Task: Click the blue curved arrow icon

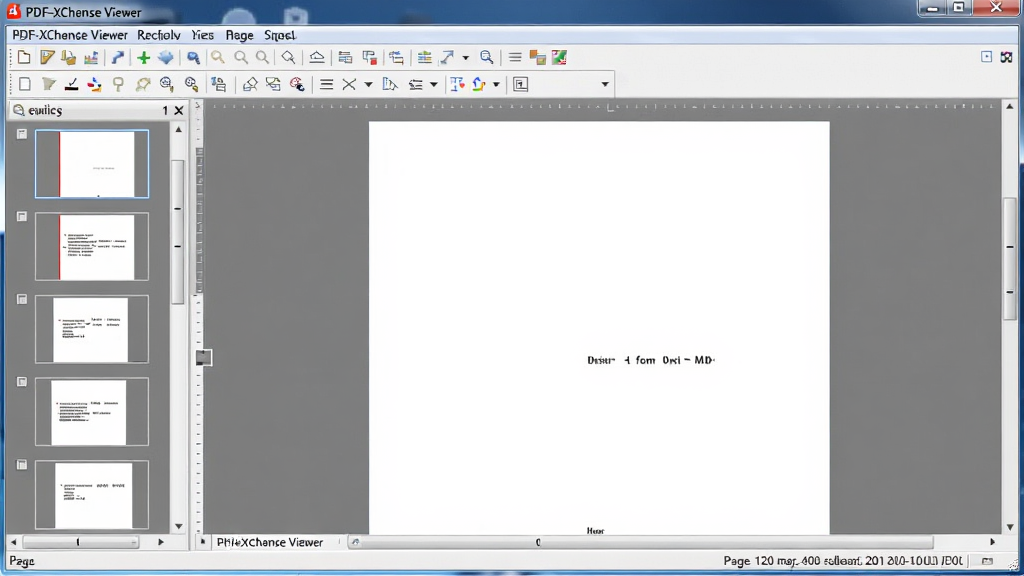Action: (118, 57)
